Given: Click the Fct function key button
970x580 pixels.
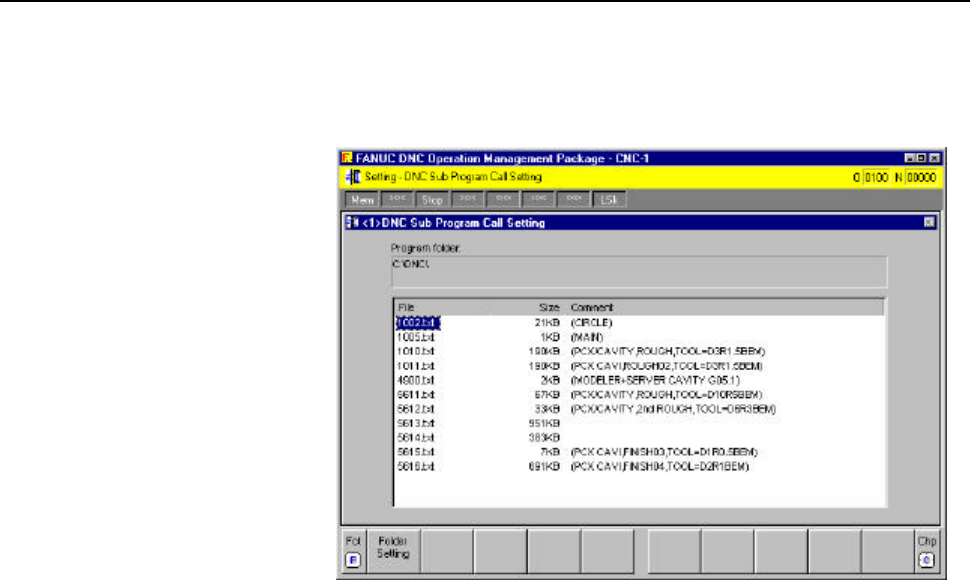Looking at the screenshot, I should (353, 550).
